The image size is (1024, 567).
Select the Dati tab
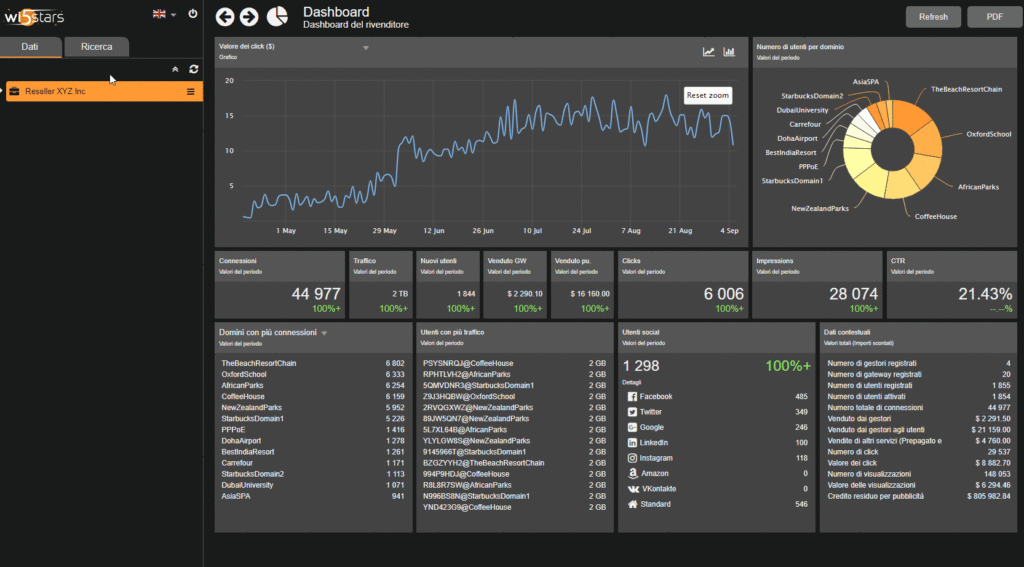click(31, 47)
